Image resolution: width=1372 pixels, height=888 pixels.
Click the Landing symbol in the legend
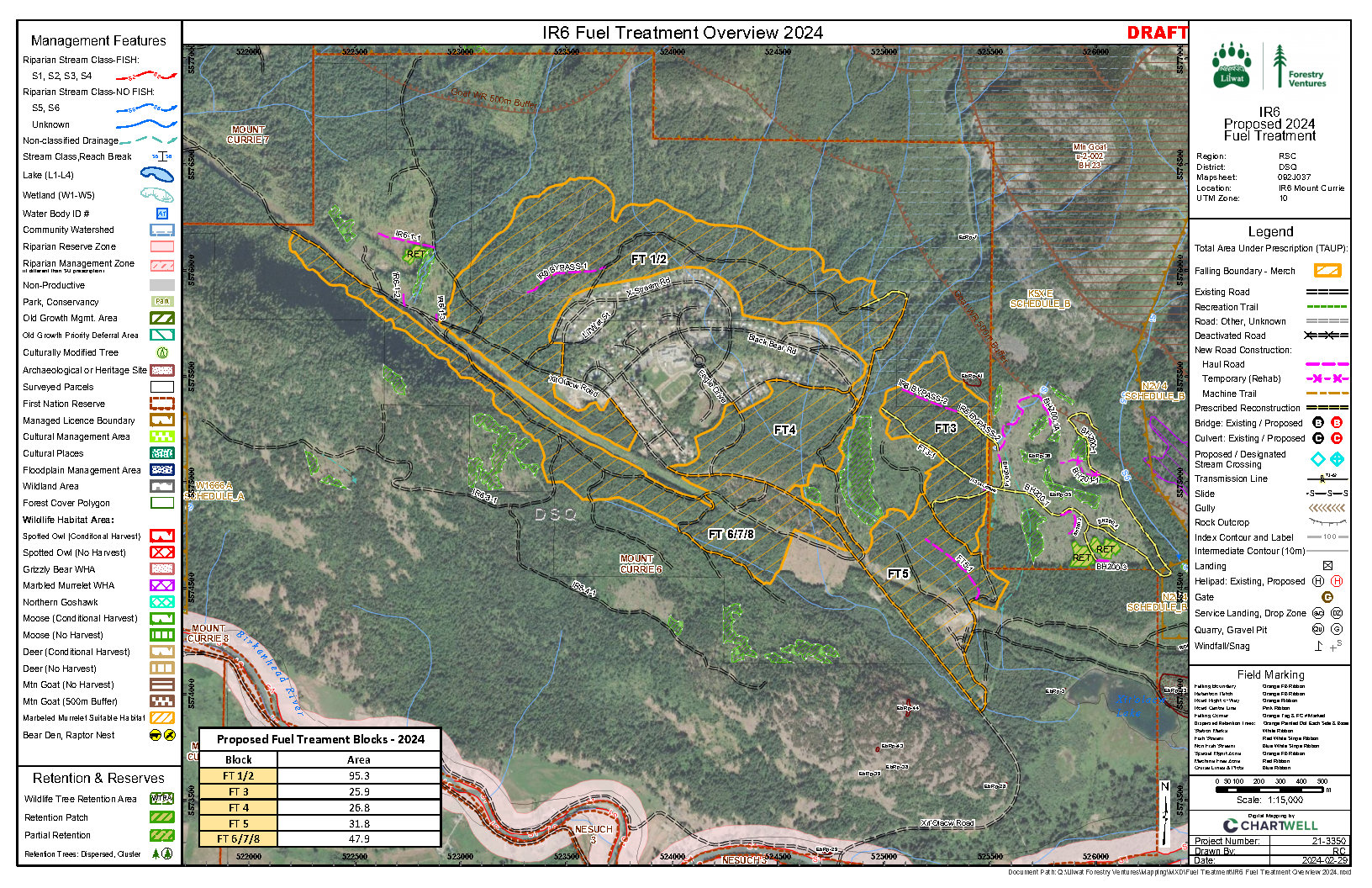point(1327,566)
